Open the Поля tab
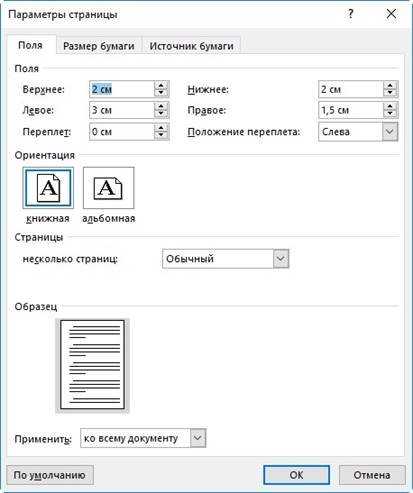413x493 pixels. 31,45
